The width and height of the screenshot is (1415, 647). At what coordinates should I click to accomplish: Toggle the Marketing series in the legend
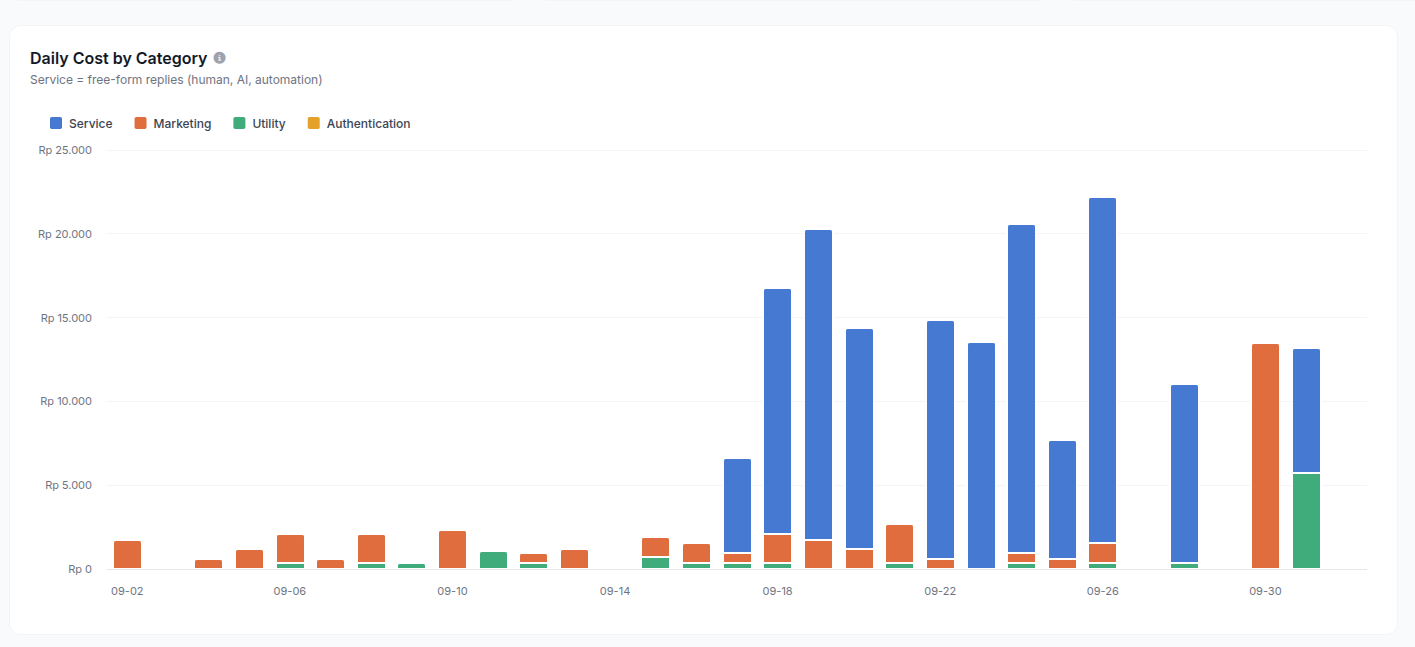[173, 124]
